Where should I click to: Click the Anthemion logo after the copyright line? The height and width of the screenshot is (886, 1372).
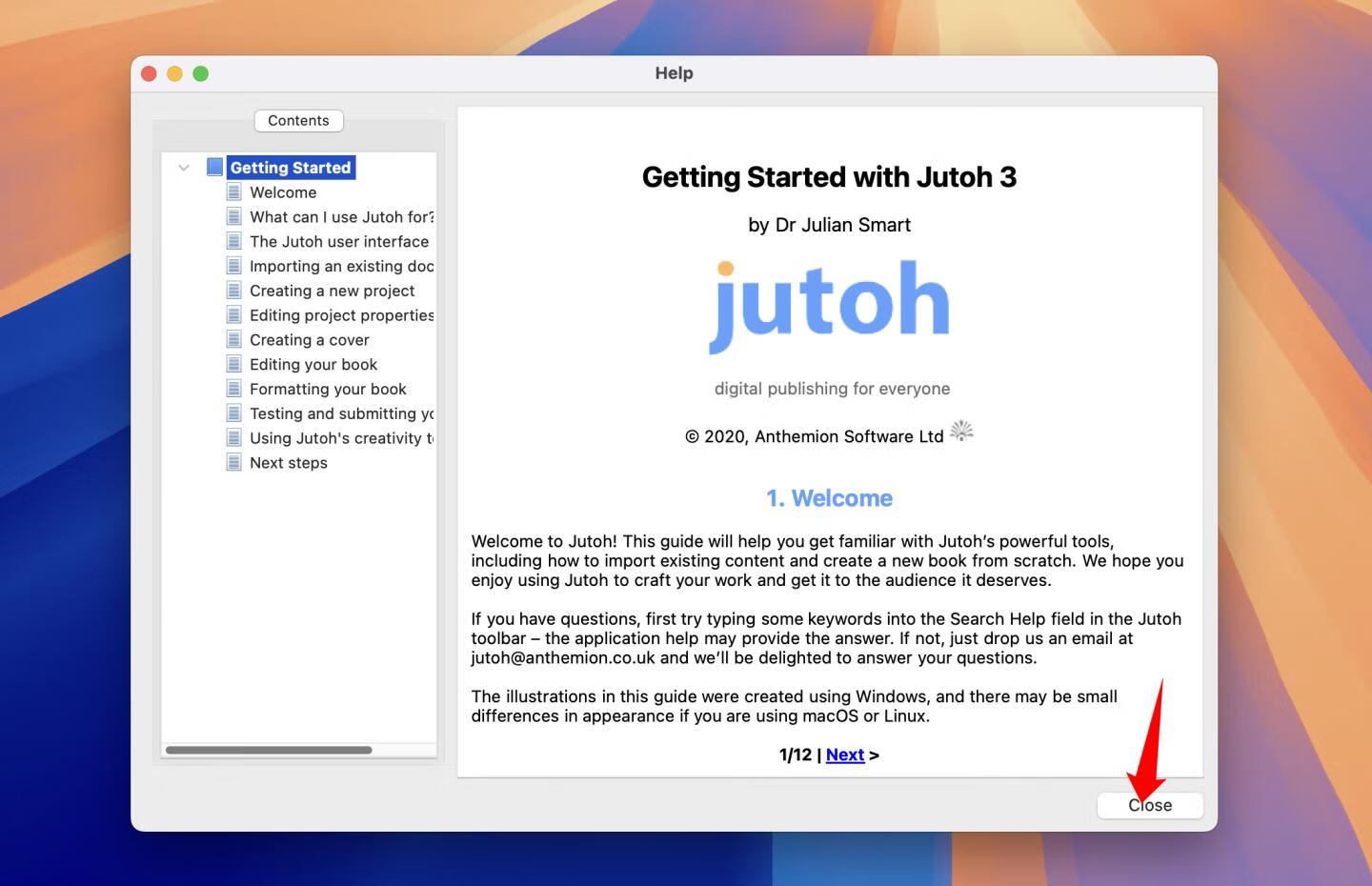click(x=962, y=432)
